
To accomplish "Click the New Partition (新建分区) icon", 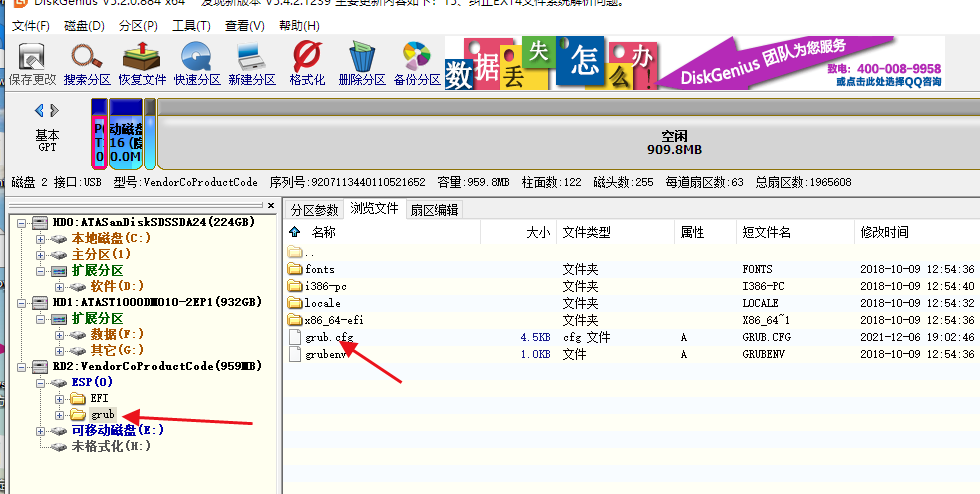I will (252, 63).
